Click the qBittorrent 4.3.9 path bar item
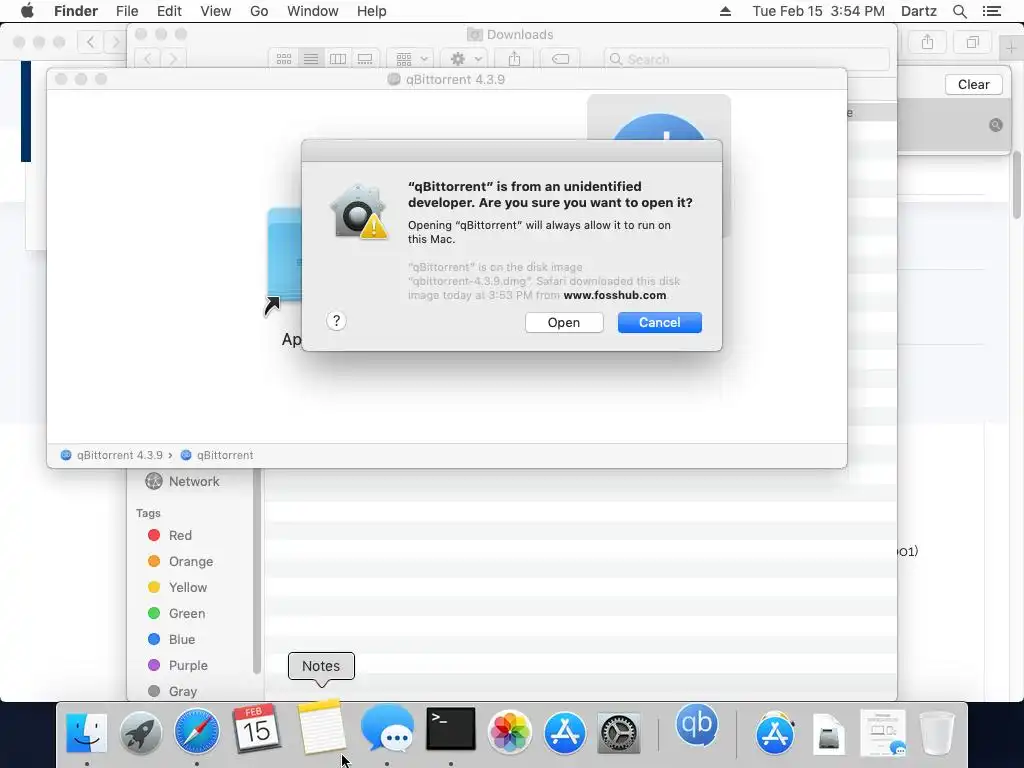 [x=112, y=455]
